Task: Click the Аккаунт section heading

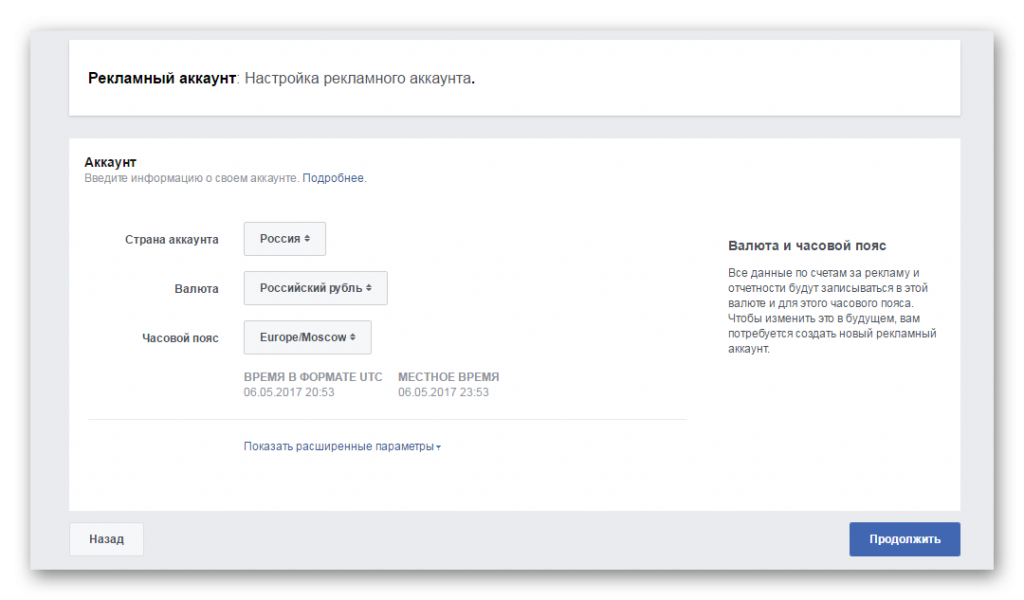Action: pyautogui.click(x=110, y=162)
